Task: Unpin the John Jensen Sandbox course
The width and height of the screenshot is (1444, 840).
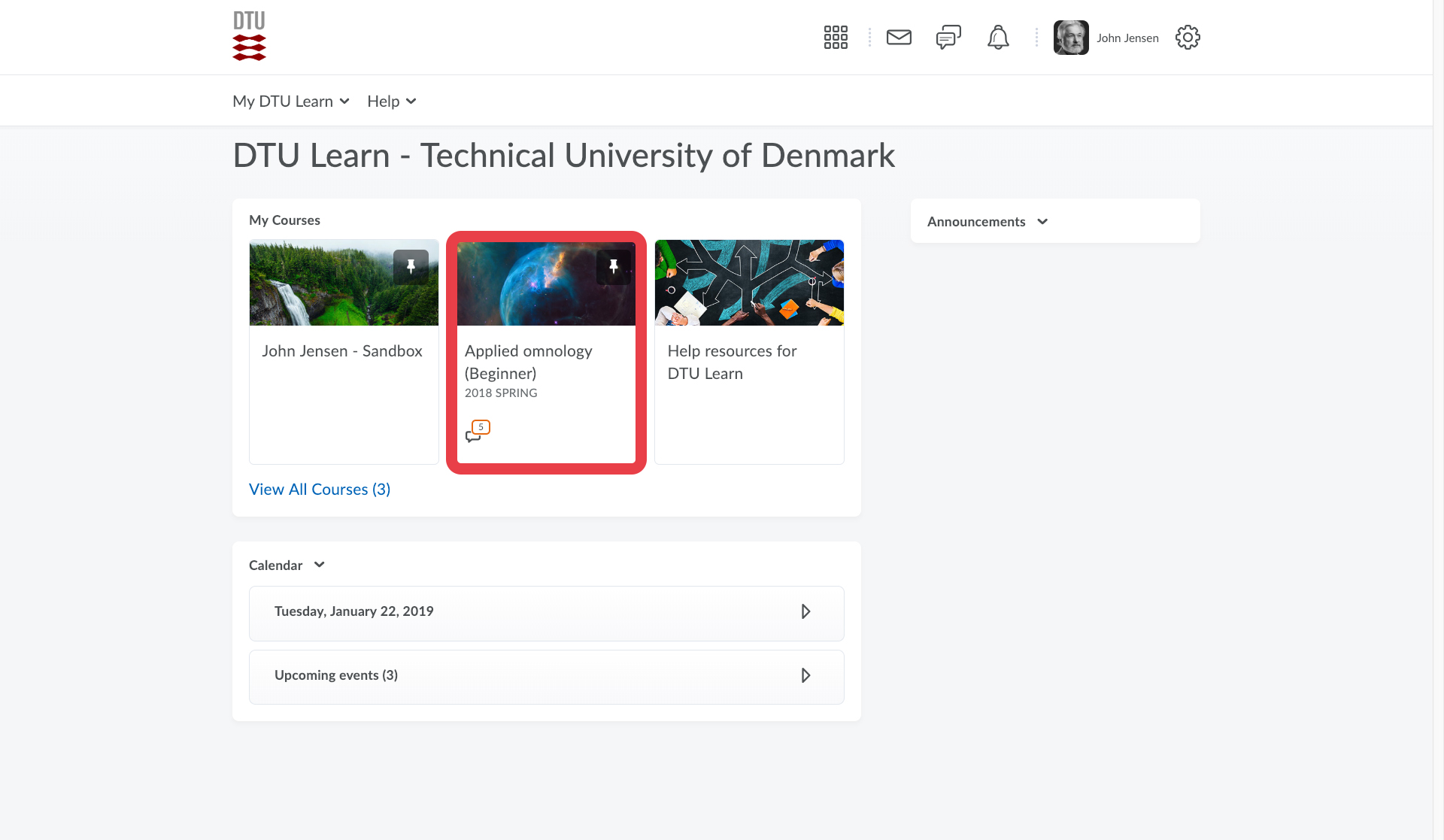Action: pos(411,267)
